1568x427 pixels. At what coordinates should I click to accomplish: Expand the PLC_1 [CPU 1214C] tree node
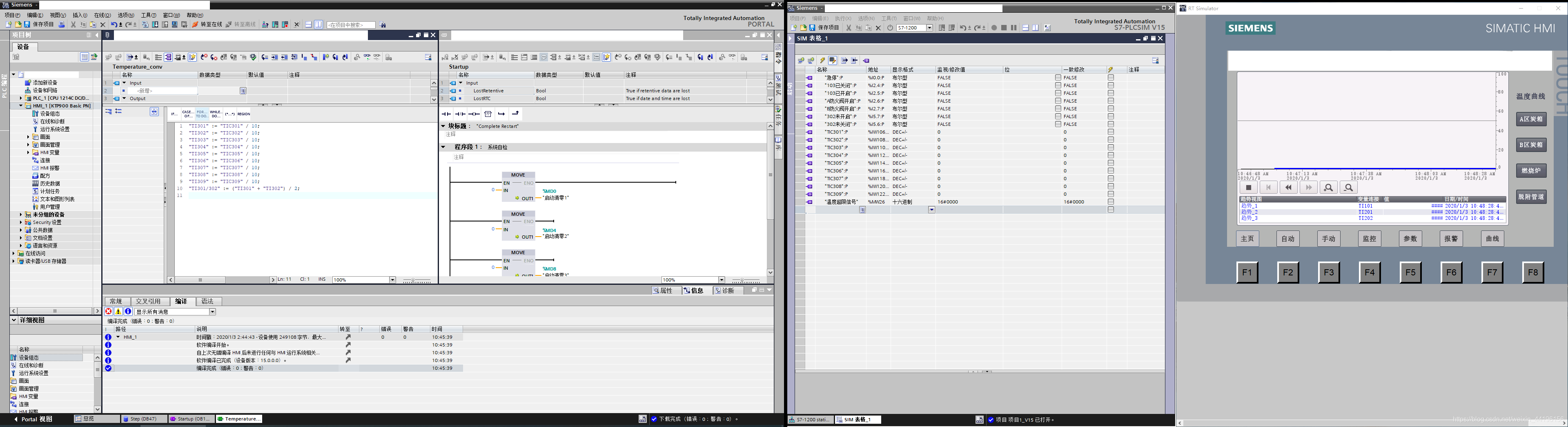tap(21, 98)
